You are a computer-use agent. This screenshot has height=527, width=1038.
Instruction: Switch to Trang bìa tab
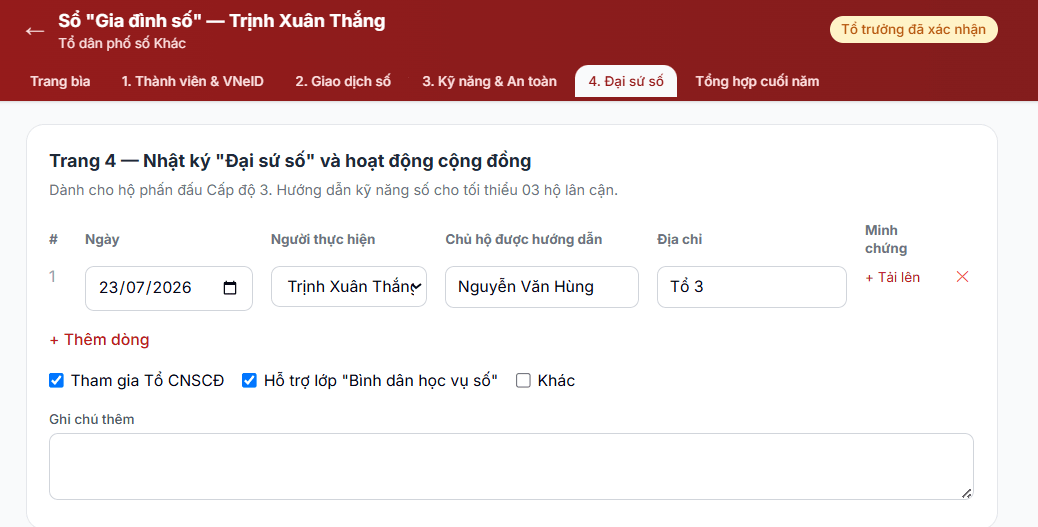click(60, 81)
